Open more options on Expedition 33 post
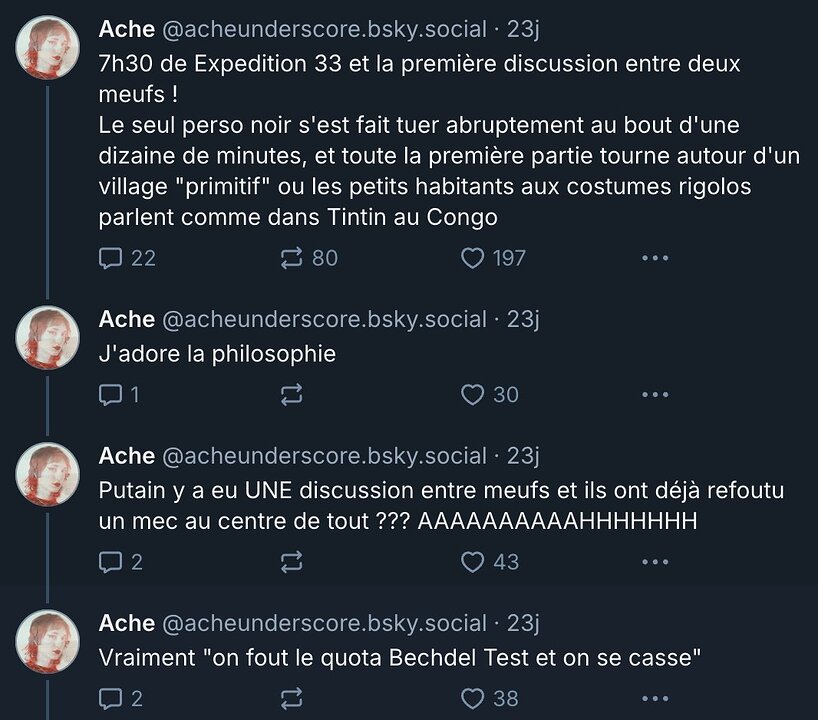The image size is (818, 720). pos(654,258)
